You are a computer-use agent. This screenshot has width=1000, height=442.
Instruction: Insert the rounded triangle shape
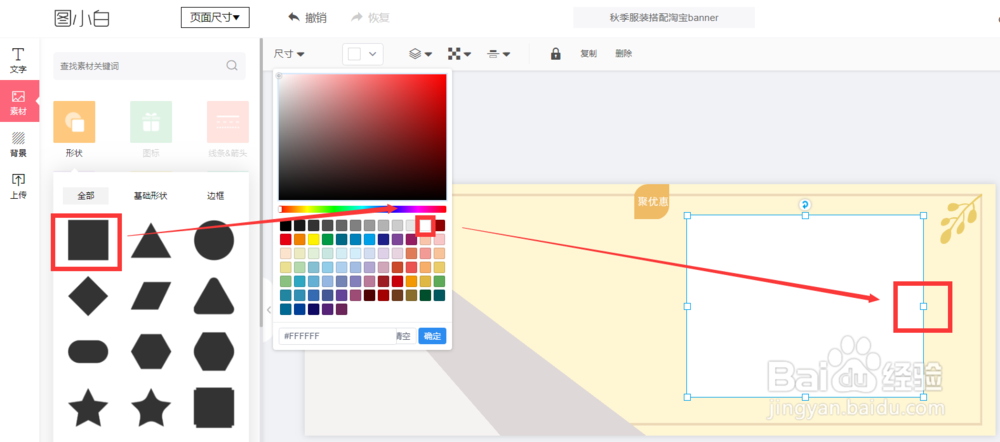tap(214, 296)
